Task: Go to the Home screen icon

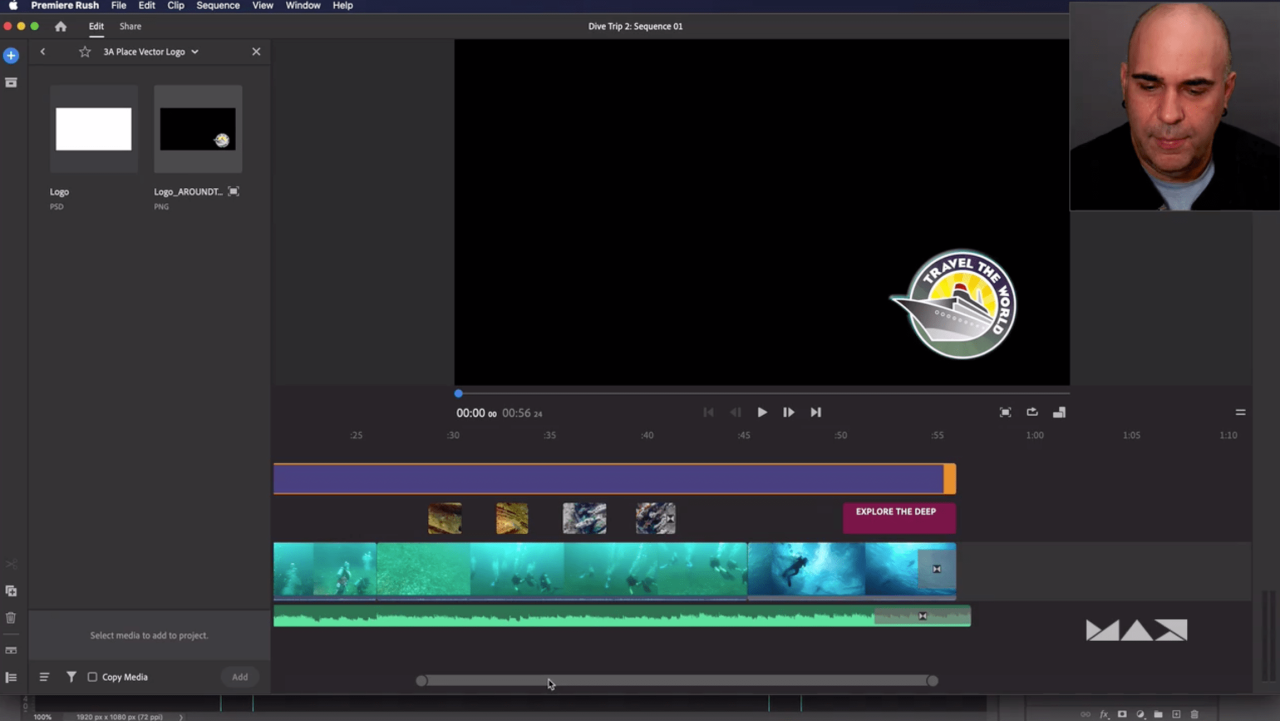Action: coord(60,26)
